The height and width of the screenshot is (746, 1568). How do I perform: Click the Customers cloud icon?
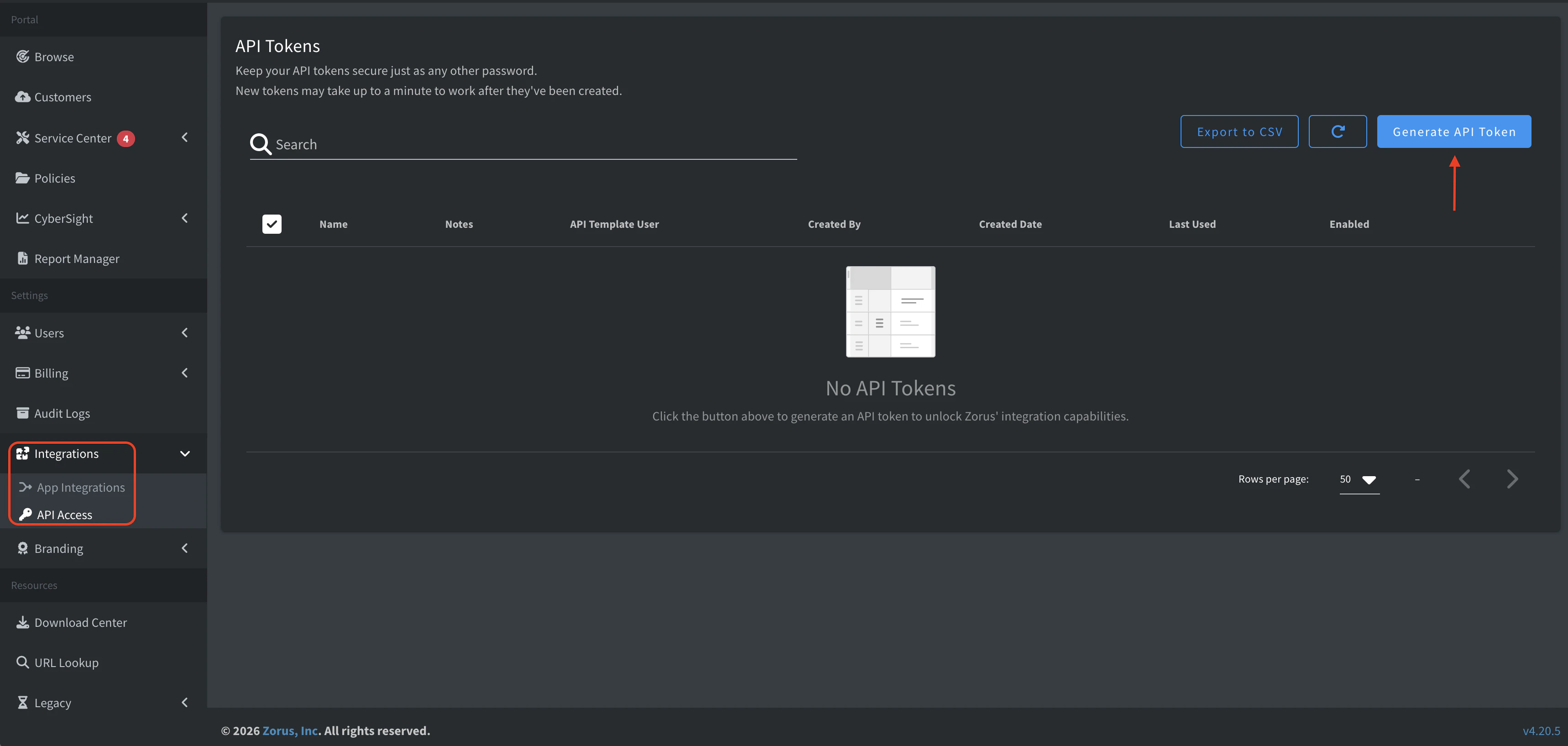[x=22, y=97]
